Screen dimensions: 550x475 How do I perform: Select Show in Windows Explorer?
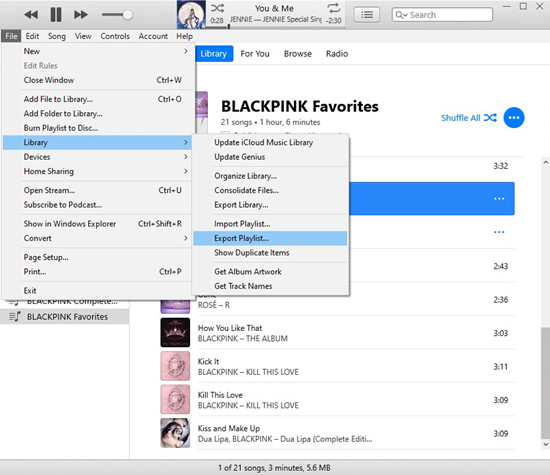(97, 223)
